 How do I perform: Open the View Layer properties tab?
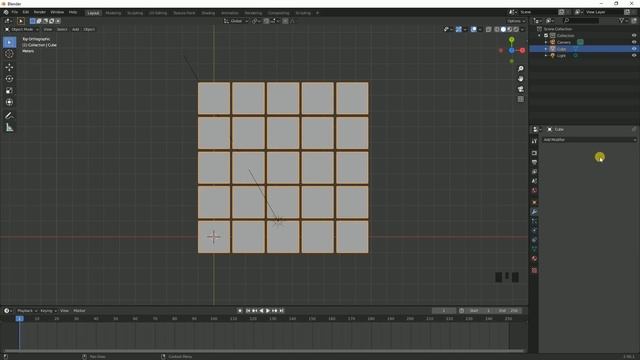click(534, 172)
